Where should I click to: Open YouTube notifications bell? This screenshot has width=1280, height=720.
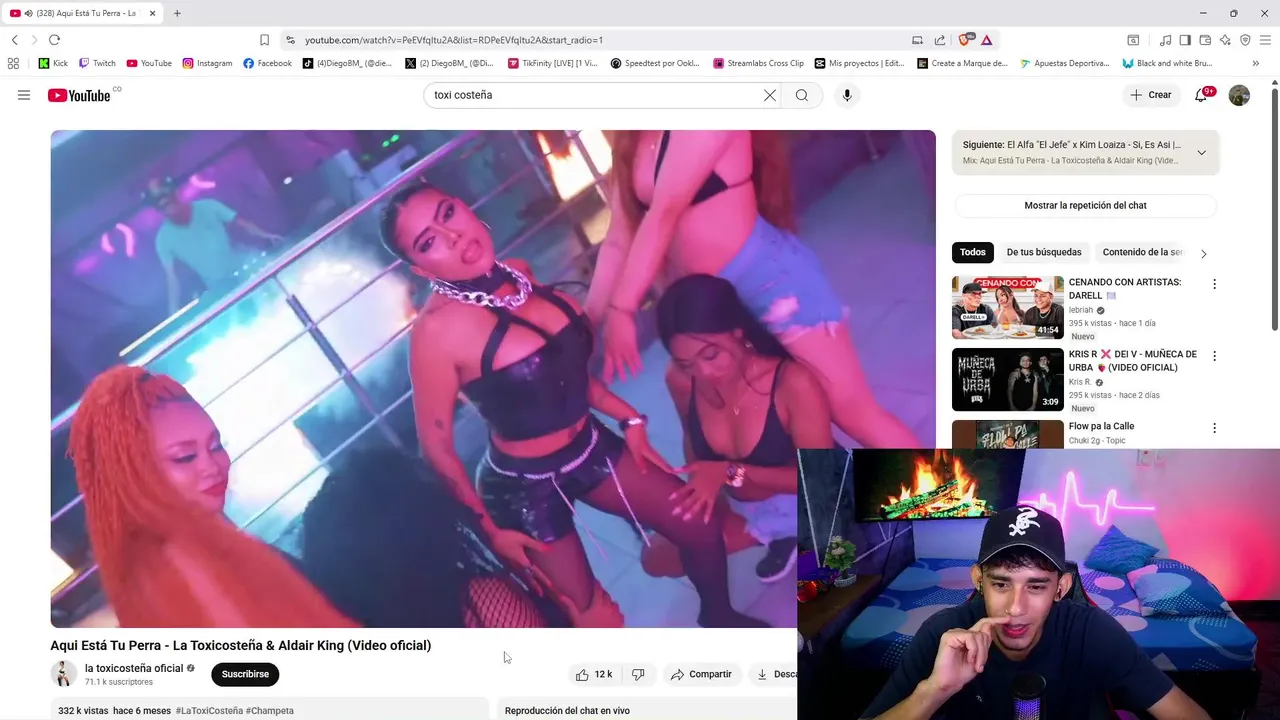(1202, 95)
